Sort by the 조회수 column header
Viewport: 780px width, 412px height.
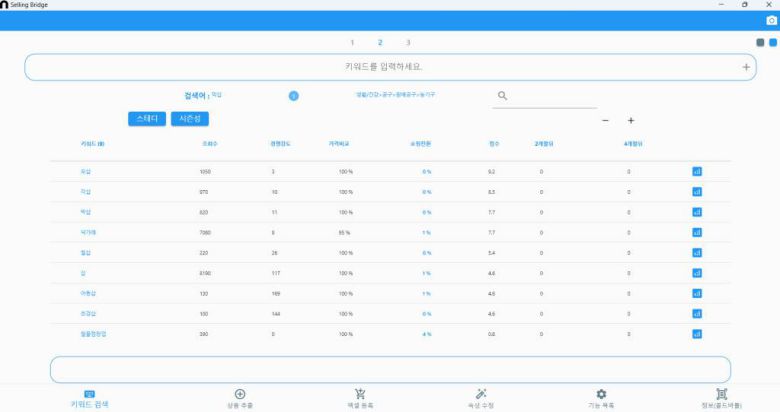tap(209, 144)
